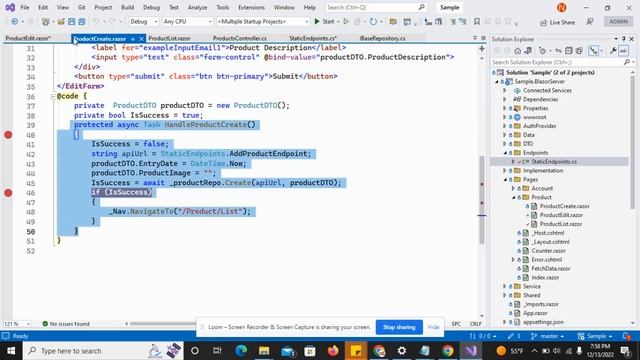Expand the wwwroot folder
Viewport: 640px width, 360px height.
505,117
